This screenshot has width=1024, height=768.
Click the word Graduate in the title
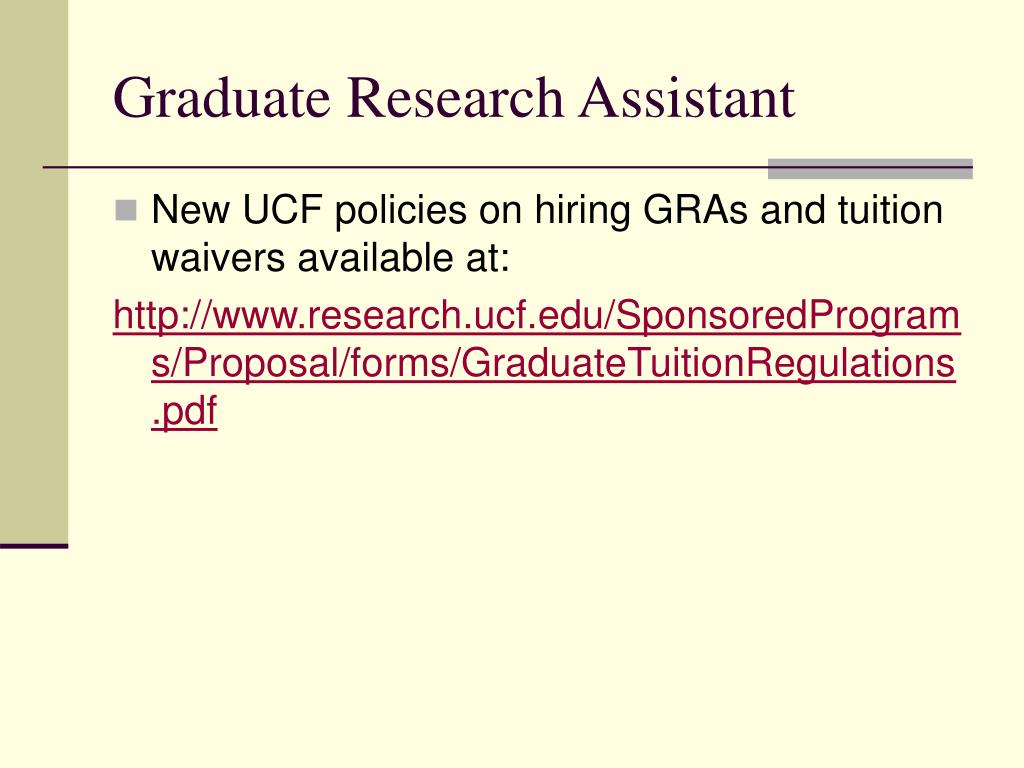pyautogui.click(x=222, y=98)
